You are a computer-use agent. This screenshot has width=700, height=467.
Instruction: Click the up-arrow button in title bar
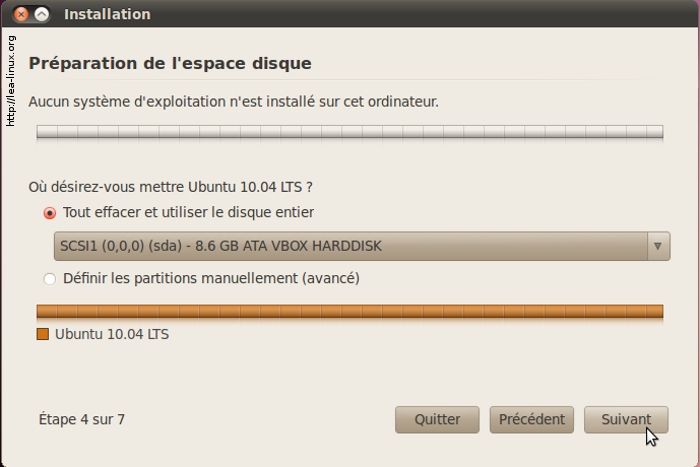click(x=42, y=15)
